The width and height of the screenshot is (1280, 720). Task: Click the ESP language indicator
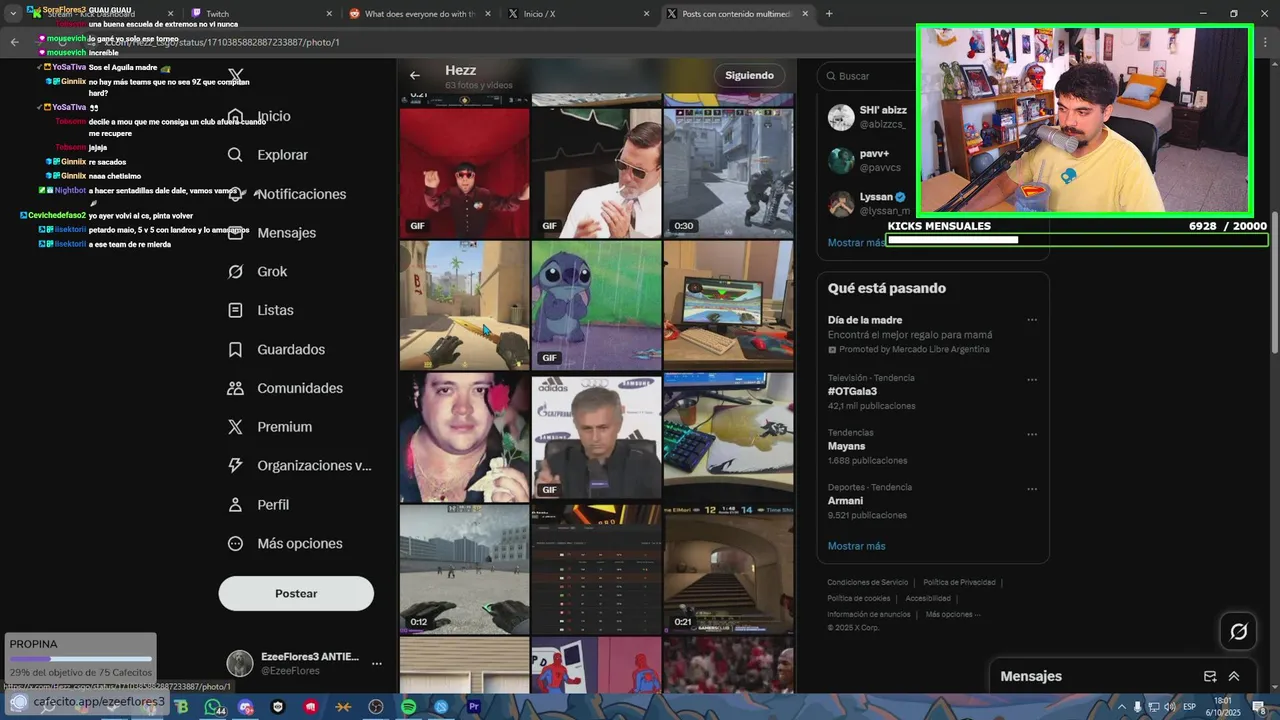(1189, 707)
